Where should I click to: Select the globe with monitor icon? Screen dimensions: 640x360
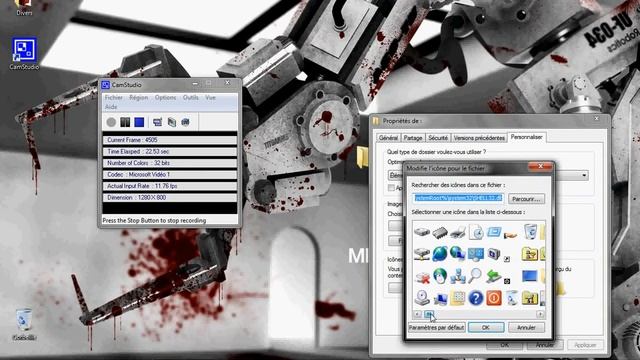pyautogui.click(x=458, y=254)
